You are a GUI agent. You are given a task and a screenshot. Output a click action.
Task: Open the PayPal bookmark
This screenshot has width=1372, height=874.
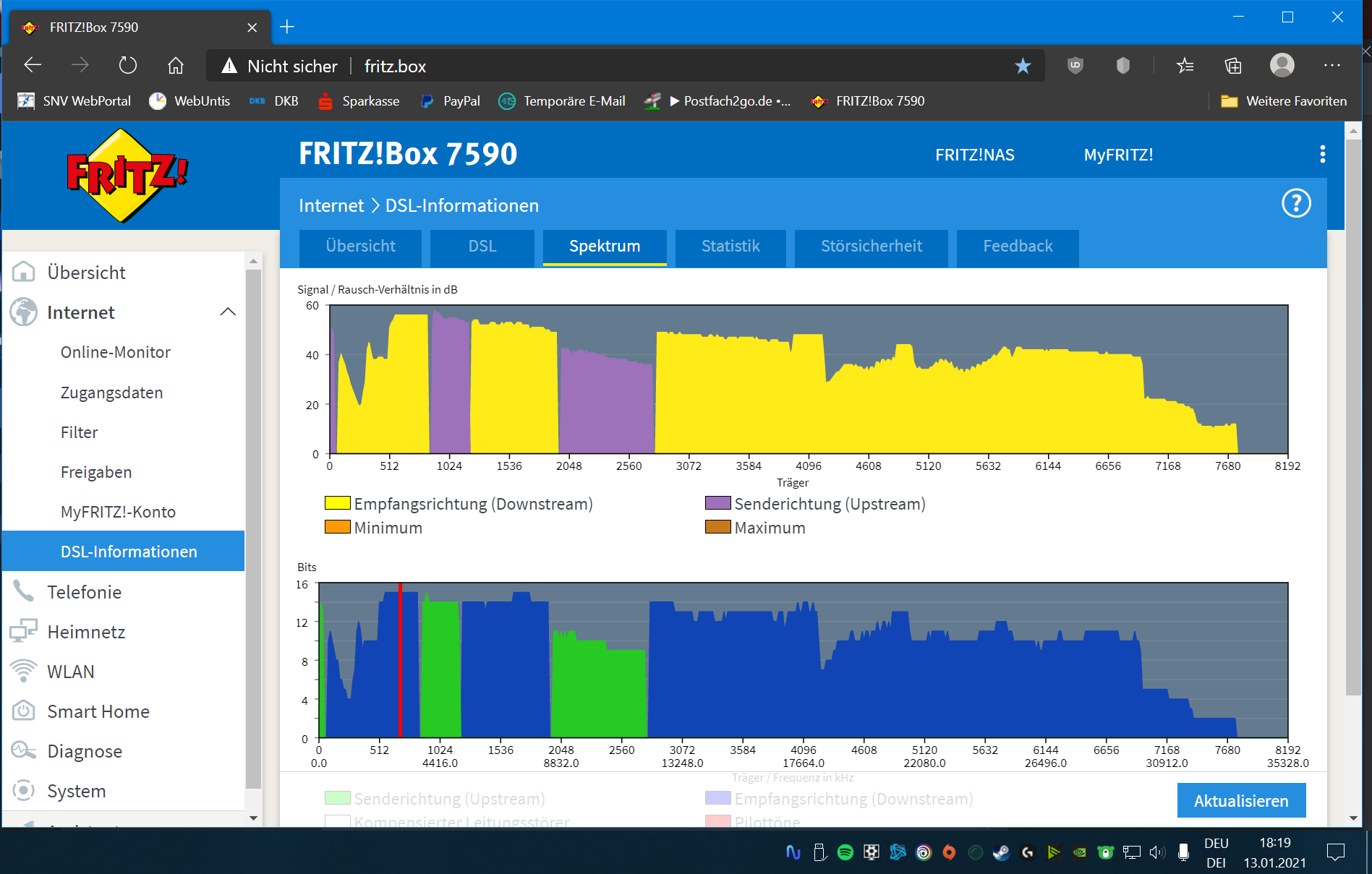(x=450, y=101)
